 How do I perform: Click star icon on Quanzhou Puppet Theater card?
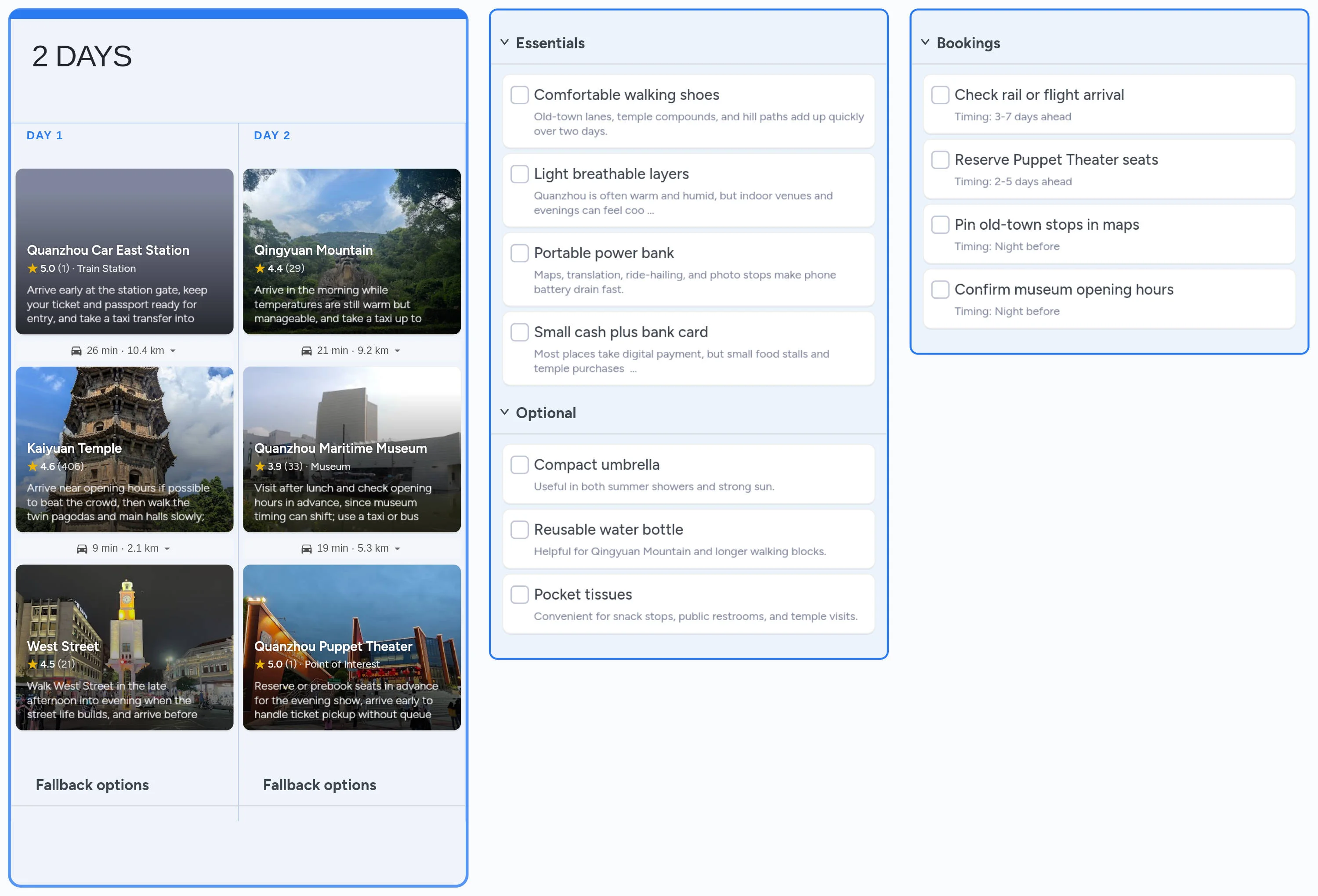coord(260,664)
